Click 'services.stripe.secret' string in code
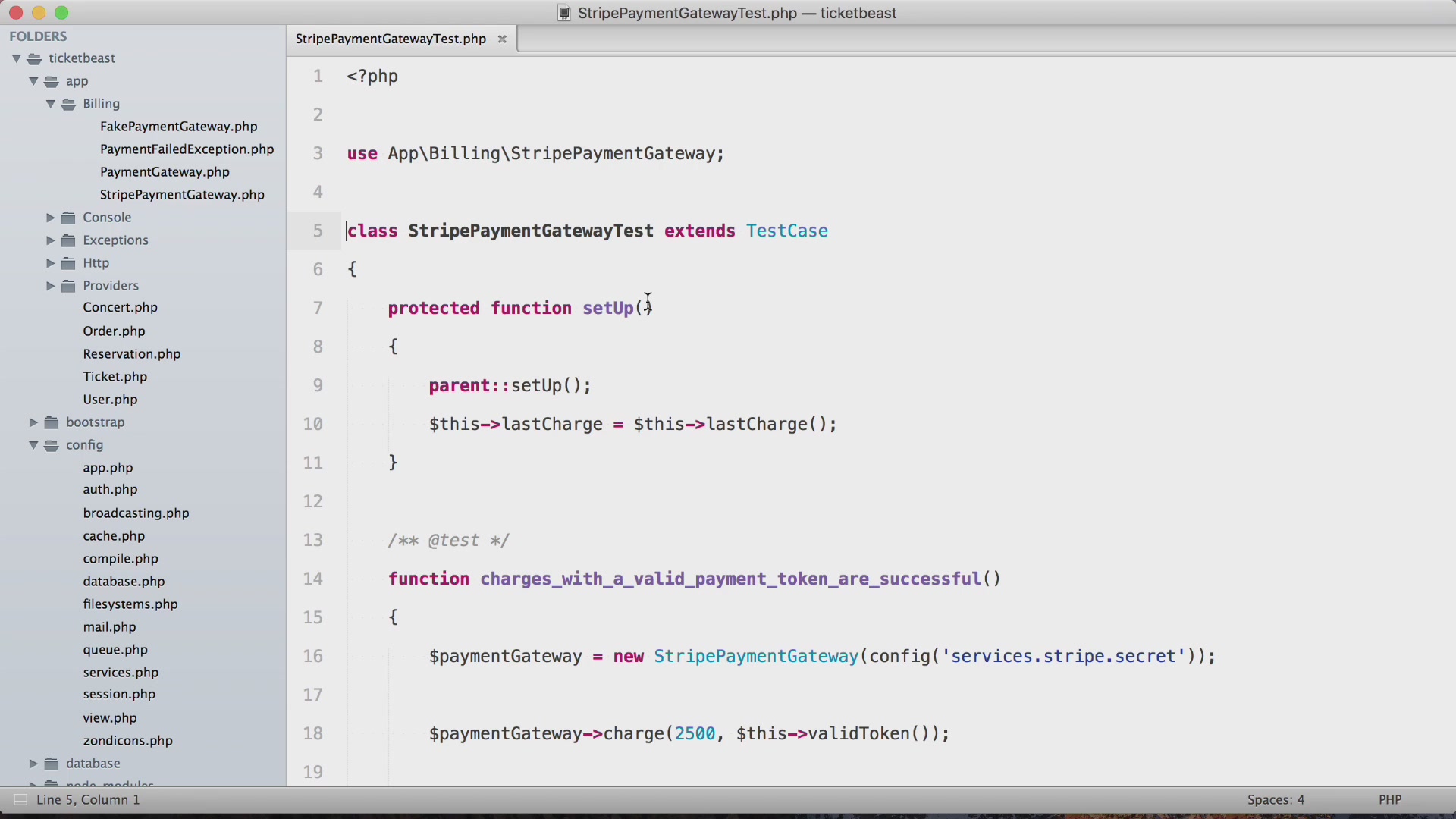Screen dimensions: 1456x819 coord(1063,656)
